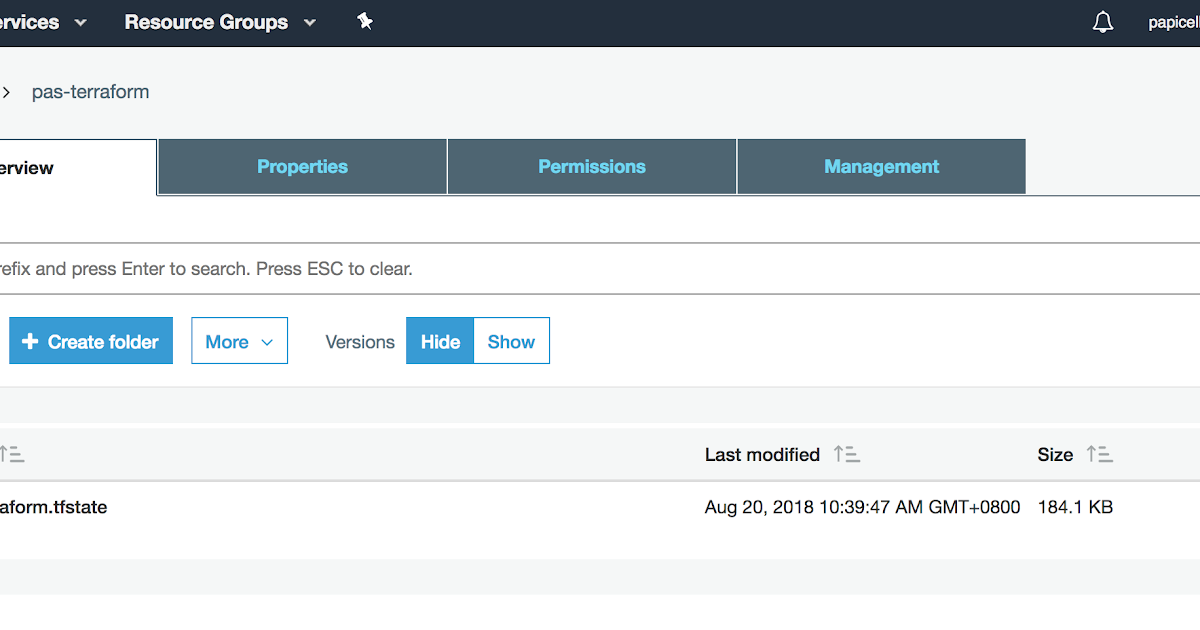Click the Create folder button
The height and width of the screenshot is (630, 1200).
[x=90, y=341]
